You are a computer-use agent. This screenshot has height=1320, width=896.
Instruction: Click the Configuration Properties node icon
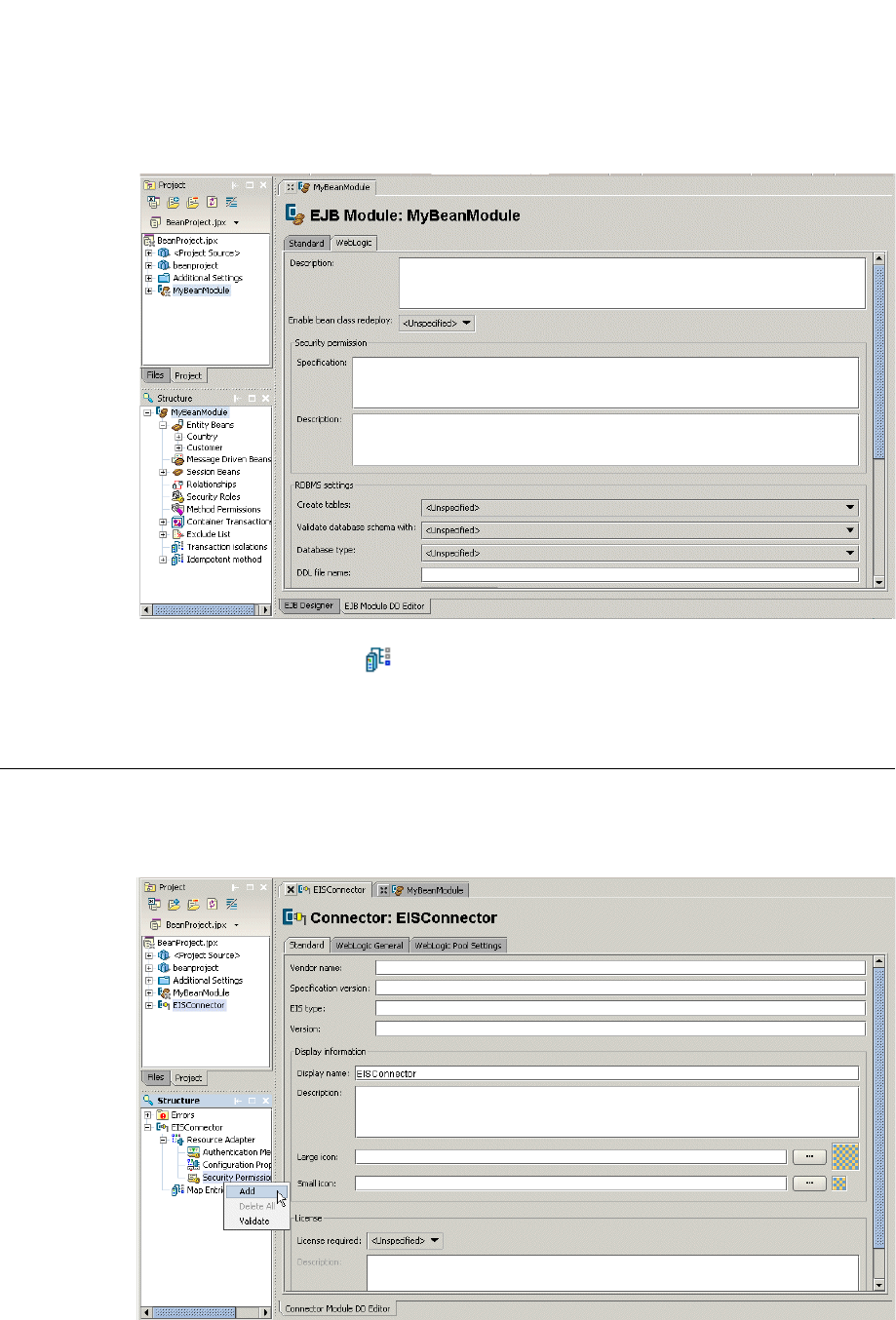193,1165
